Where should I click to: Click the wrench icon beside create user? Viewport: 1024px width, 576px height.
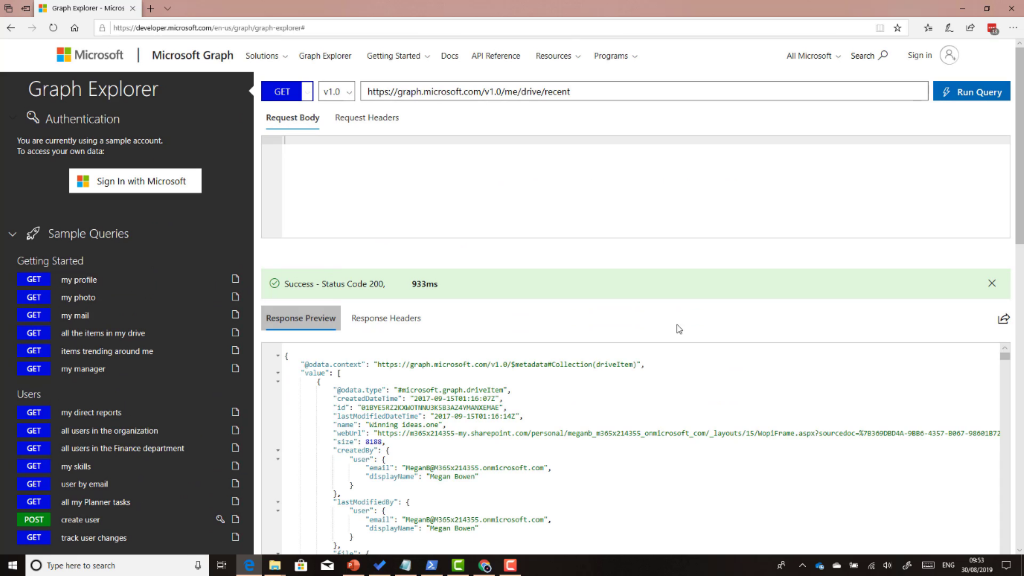pos(220,519)
